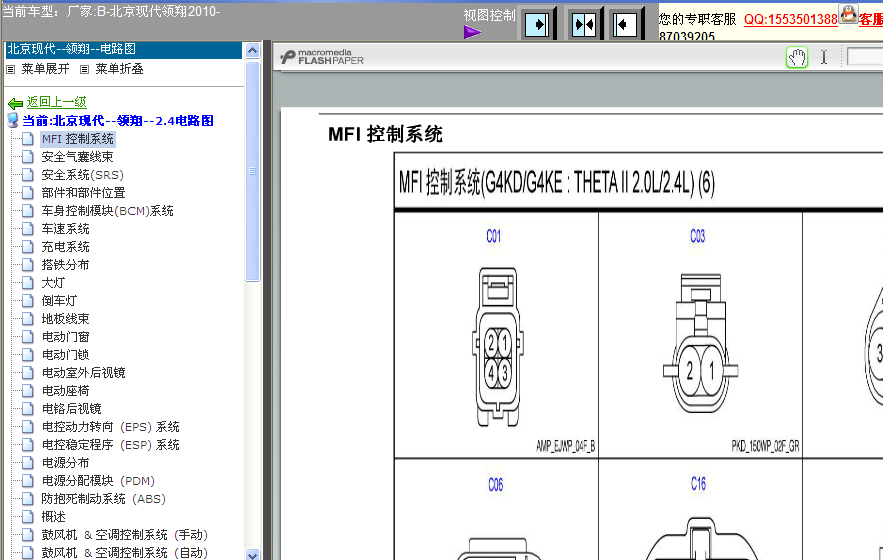This screenshot has width=883, height=560.
Task: Open 大灯 tree item
Action: [53, 283]
